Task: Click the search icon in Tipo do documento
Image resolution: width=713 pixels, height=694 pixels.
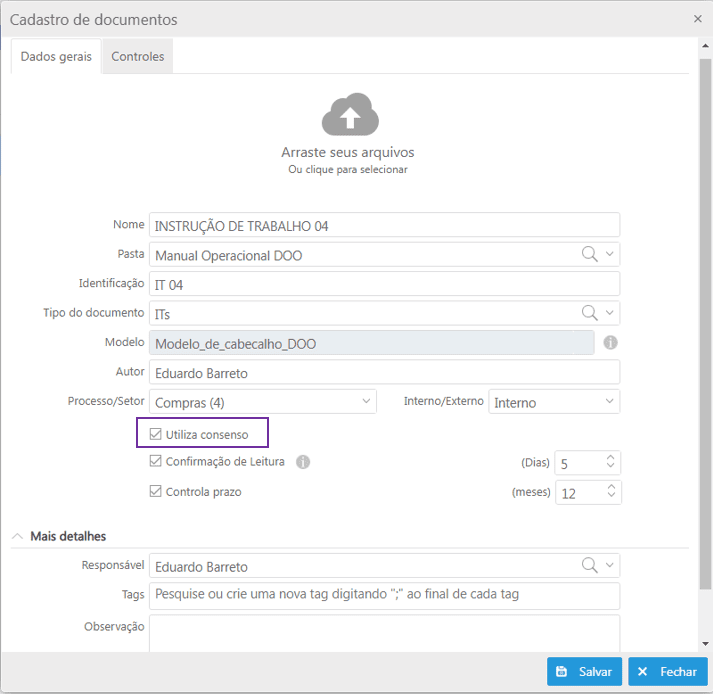Action: [590, 313]
